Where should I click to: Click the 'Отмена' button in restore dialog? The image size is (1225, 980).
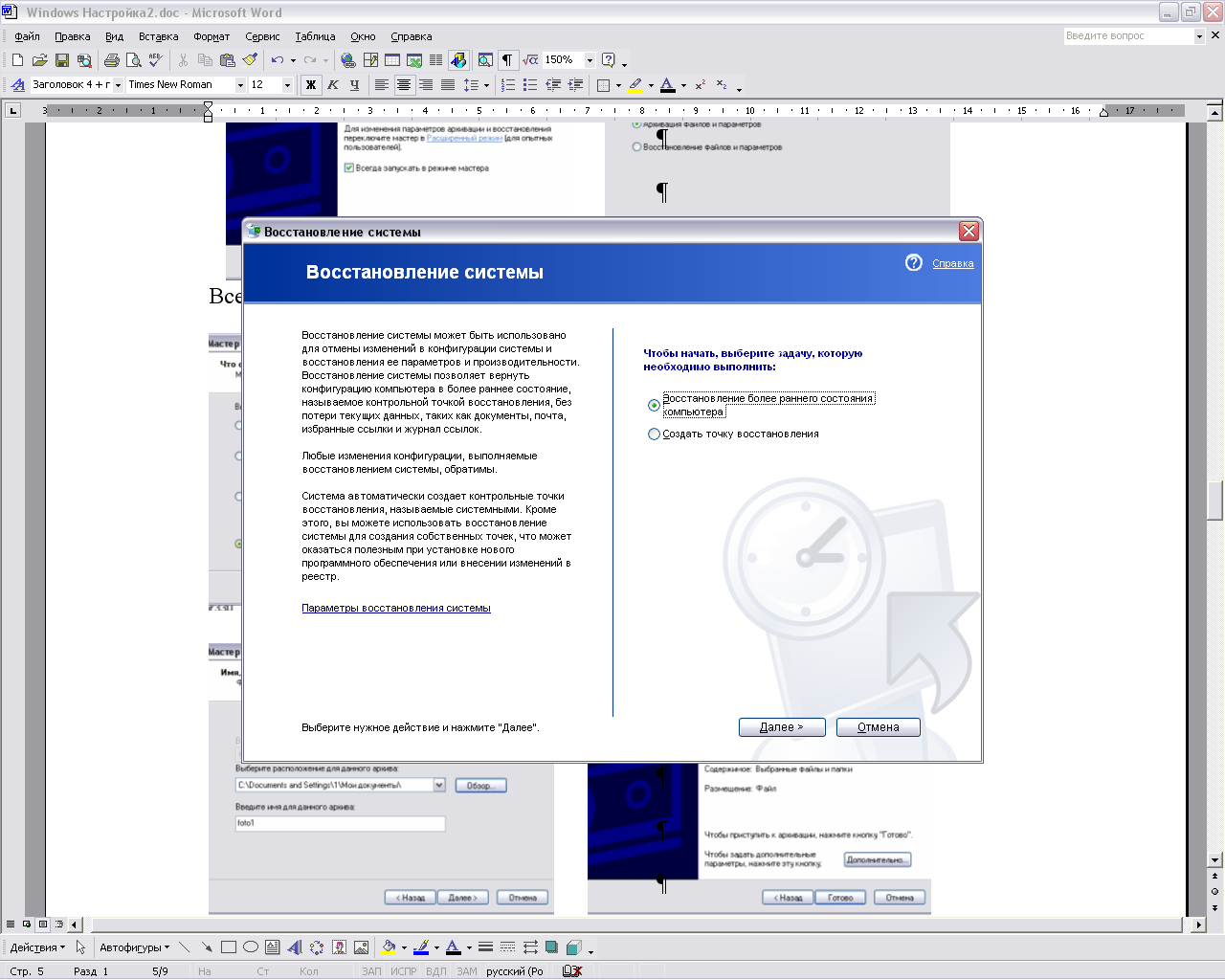pyautogui.click(x=879, y=727)
